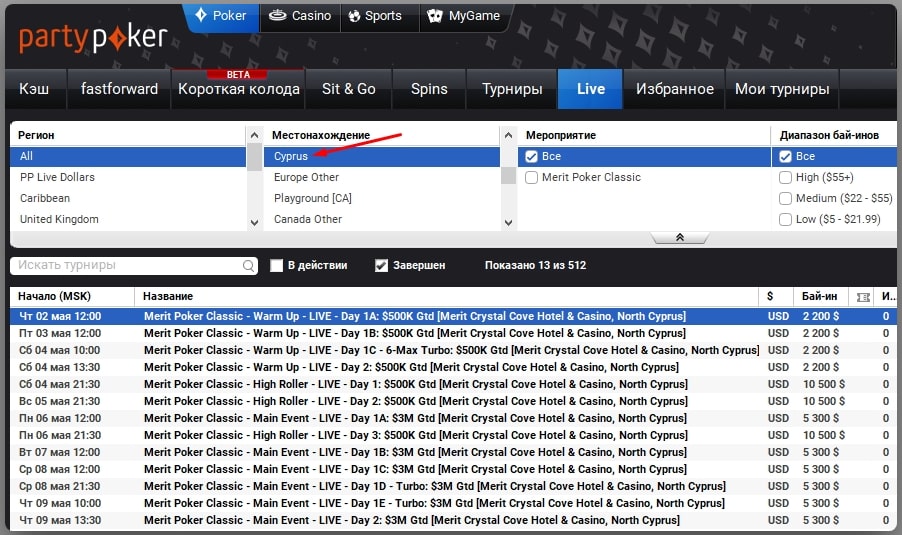The image size is (902, 535).
Task: Toggle the Все buy-in range checkbox
Action: (x=785, y=156)
